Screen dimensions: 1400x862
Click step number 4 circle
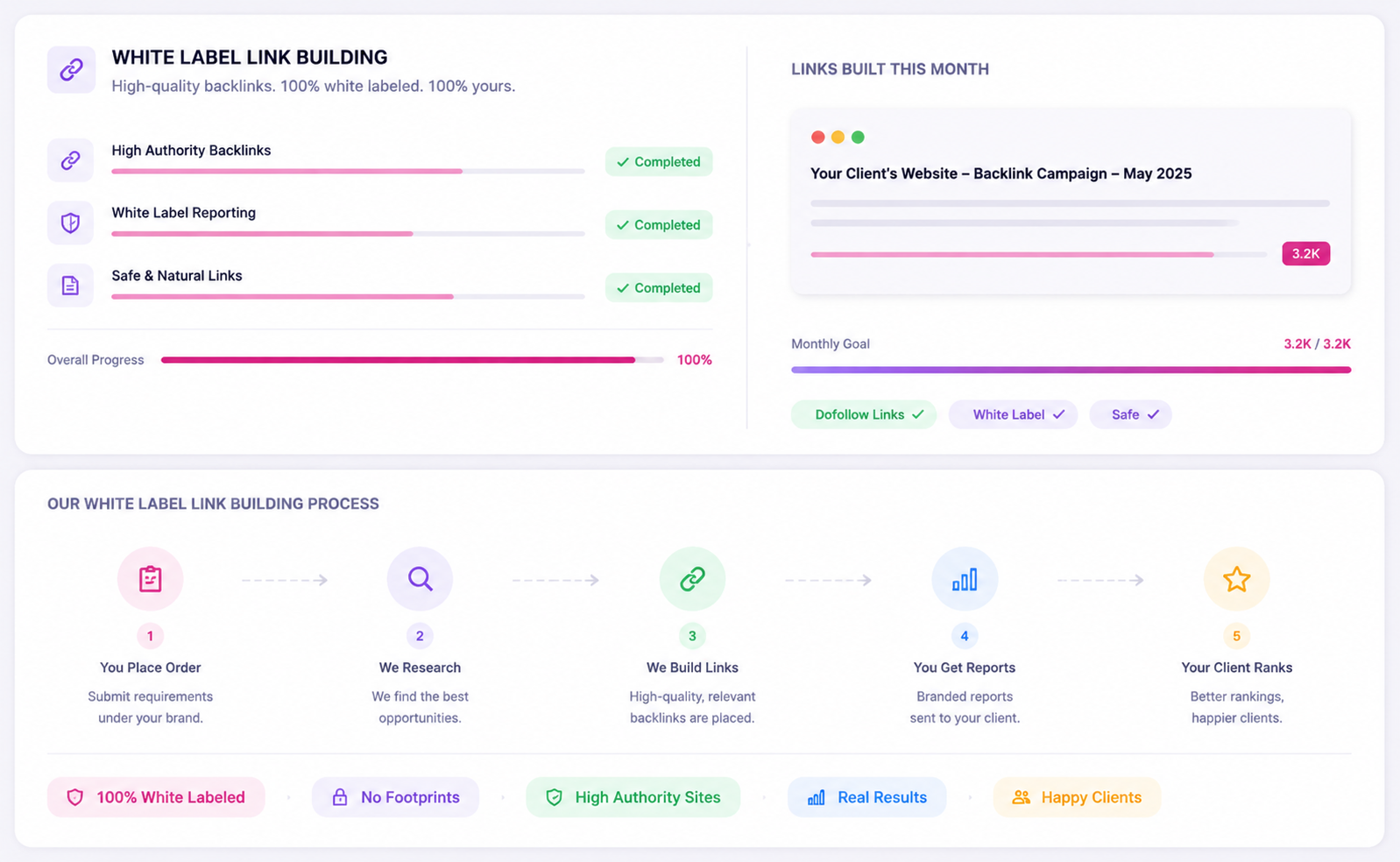point(965,636)
